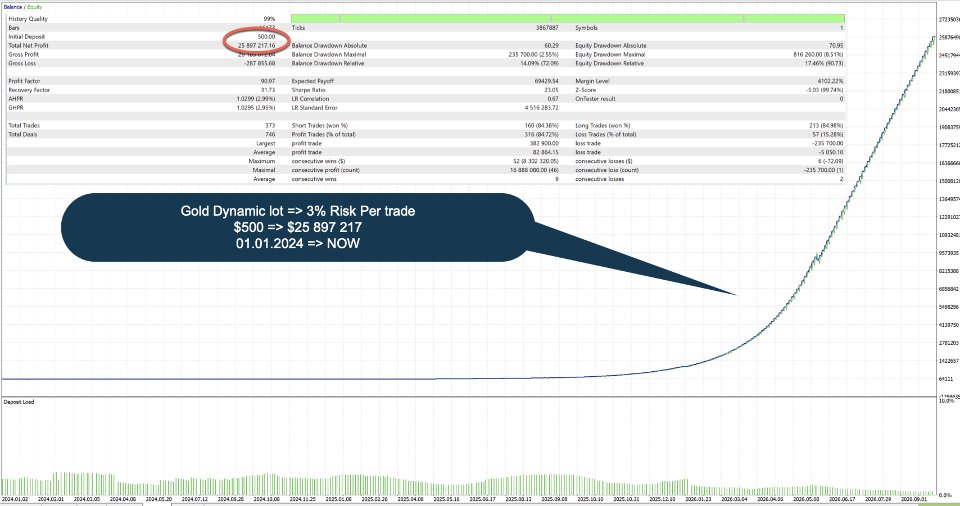Screen dimensions: 960x506
Task: Click the 69429.54 expected payoff value
Action: 546,81
